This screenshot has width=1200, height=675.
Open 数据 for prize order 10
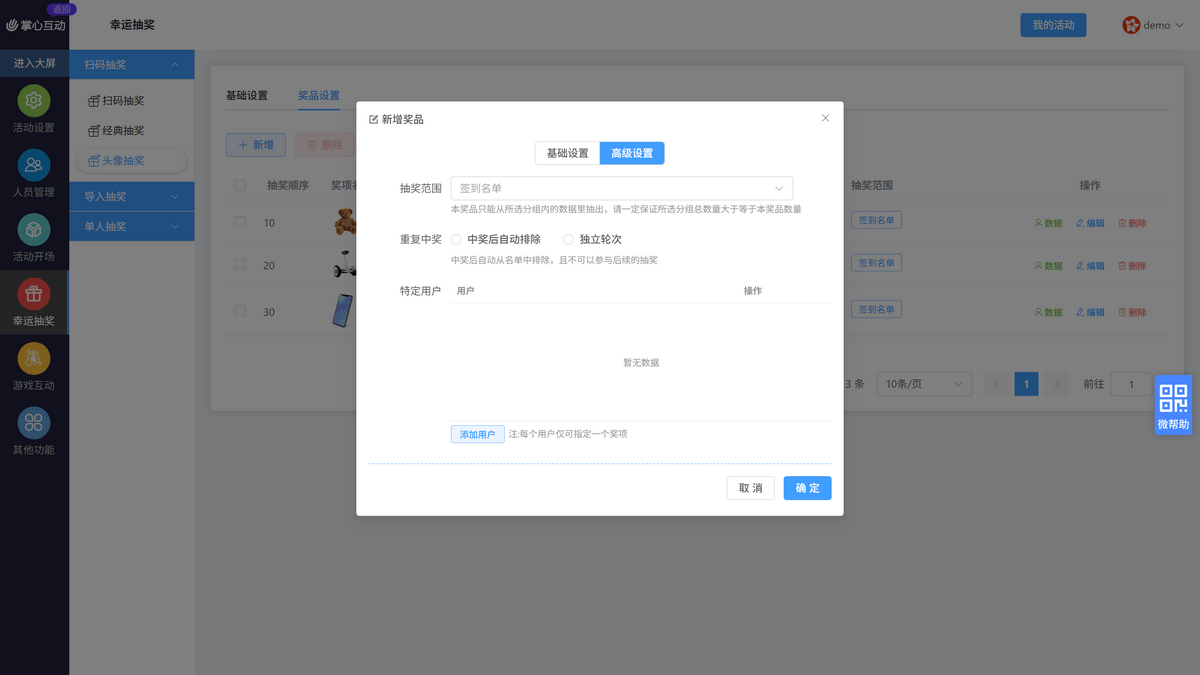pos(1048,224)
